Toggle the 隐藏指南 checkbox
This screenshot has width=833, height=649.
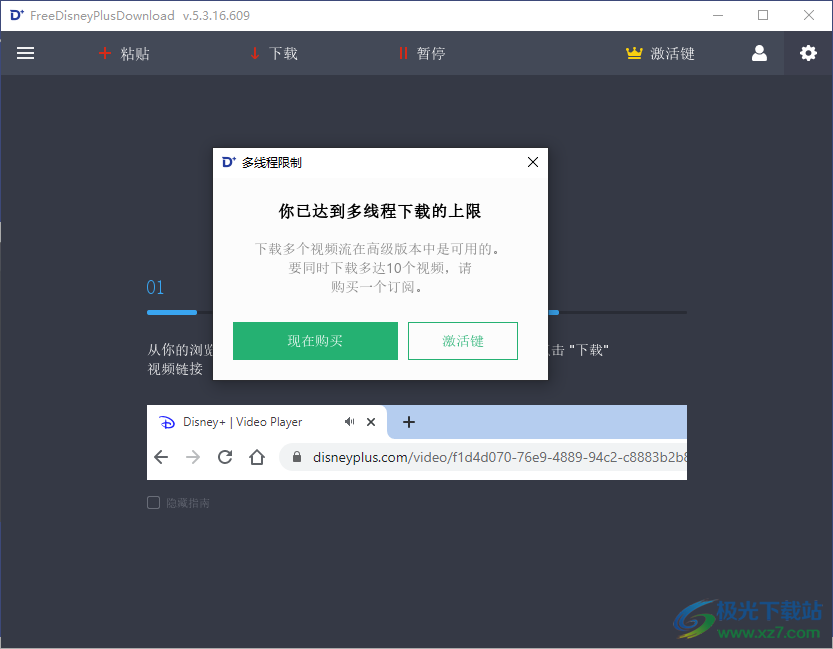point(154,502)
